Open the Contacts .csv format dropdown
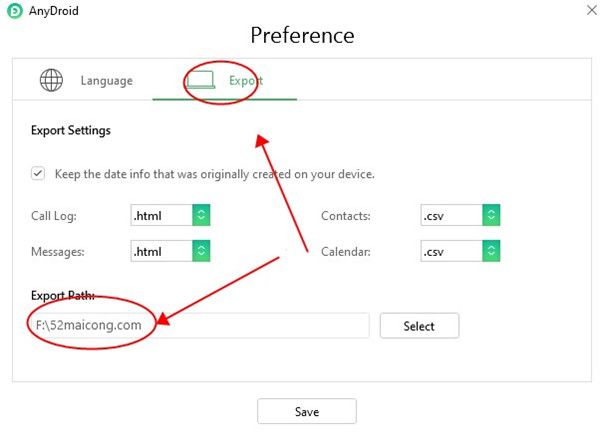600x441 pixels. click(451, 215)
